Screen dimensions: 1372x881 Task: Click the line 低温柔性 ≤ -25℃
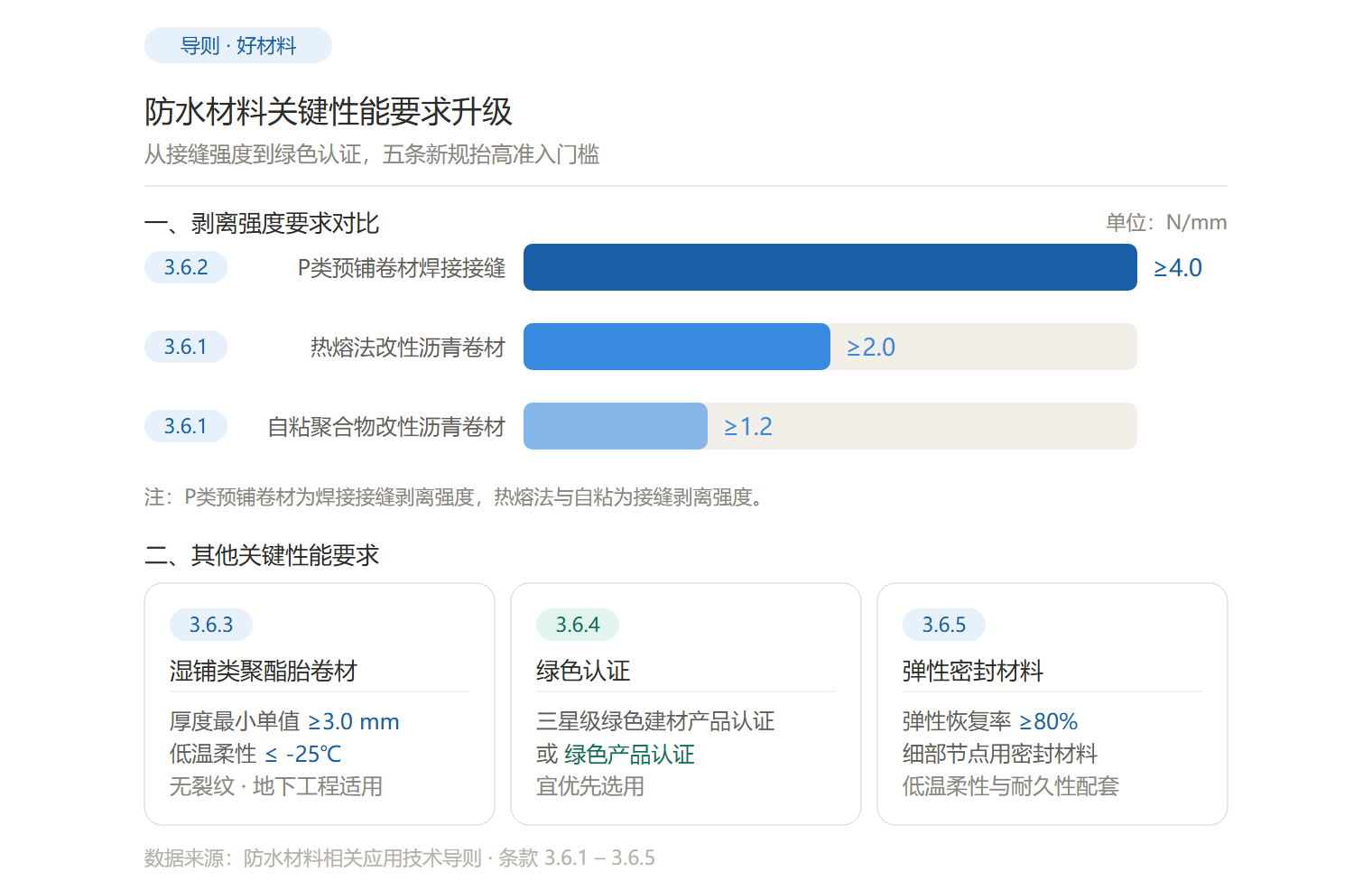[x=255, y=754]
